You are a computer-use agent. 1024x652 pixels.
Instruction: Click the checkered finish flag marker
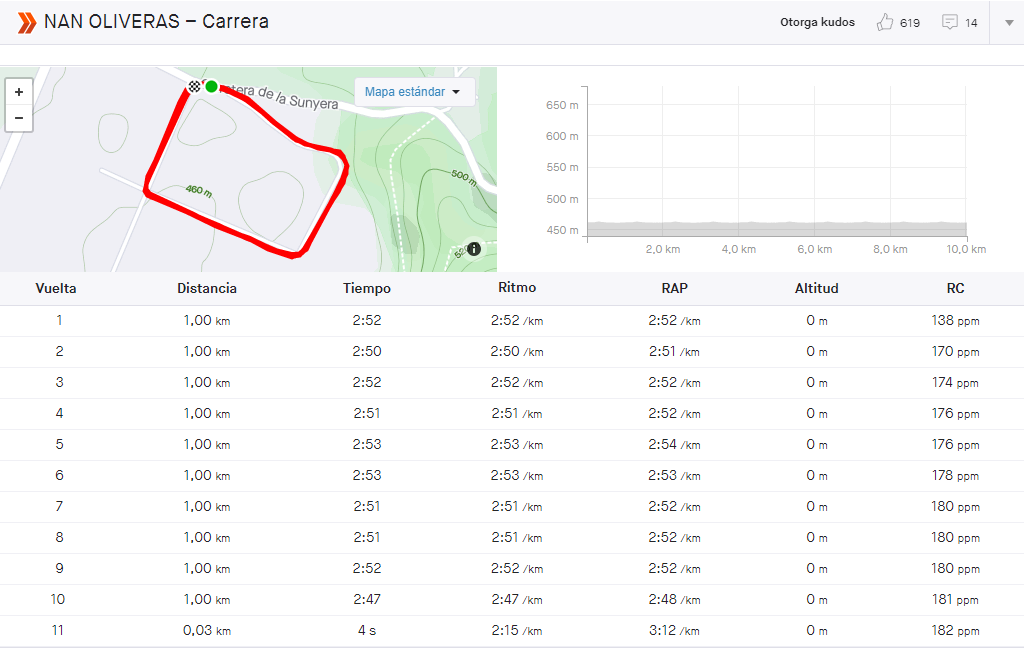[194, 86]
